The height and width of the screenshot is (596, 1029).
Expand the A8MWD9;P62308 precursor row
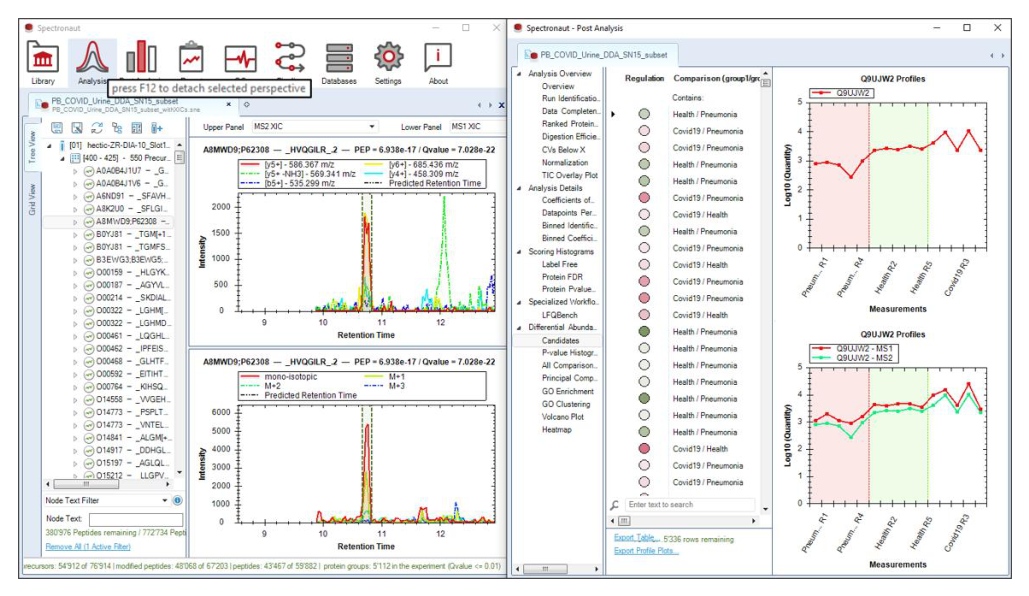(x=75, y=222)
